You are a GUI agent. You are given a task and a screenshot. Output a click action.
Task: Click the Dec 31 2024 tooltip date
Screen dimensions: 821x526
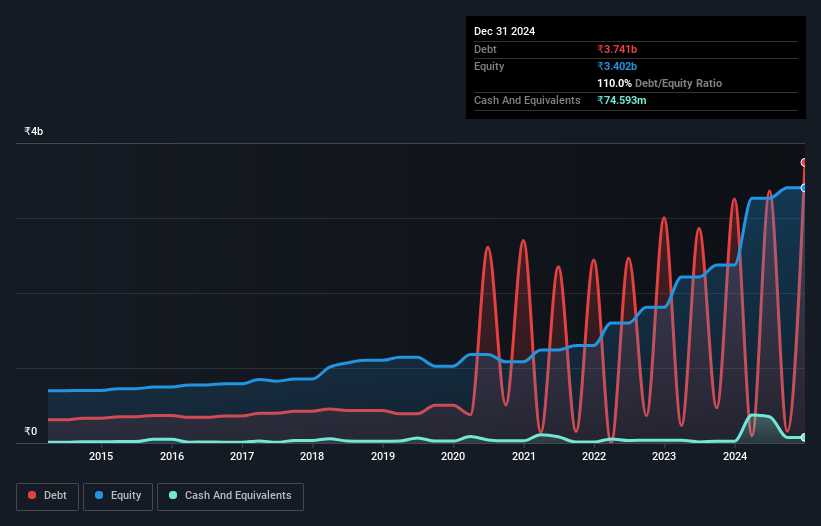(x=504, y=31)
